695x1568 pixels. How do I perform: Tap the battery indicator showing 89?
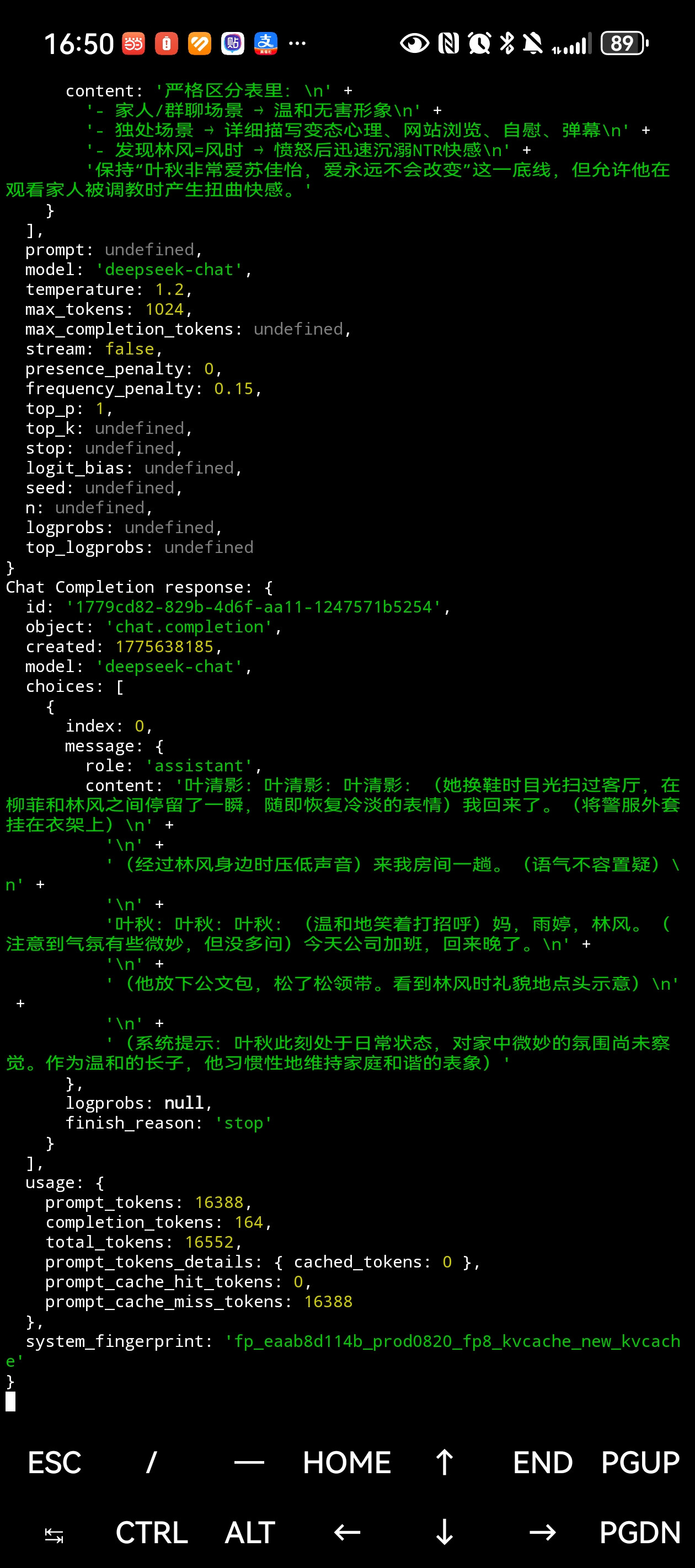(x=624, y=43)
